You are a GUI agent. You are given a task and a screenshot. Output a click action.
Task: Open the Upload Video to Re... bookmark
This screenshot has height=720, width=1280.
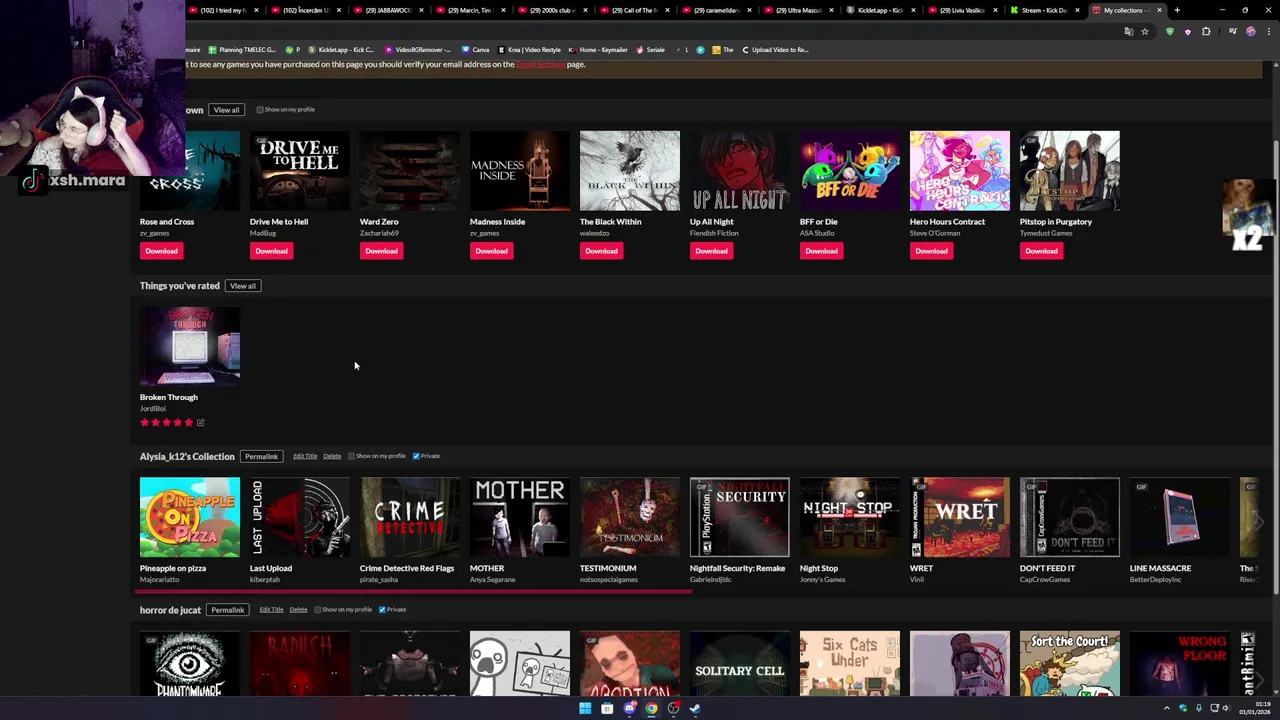(775, 49)
